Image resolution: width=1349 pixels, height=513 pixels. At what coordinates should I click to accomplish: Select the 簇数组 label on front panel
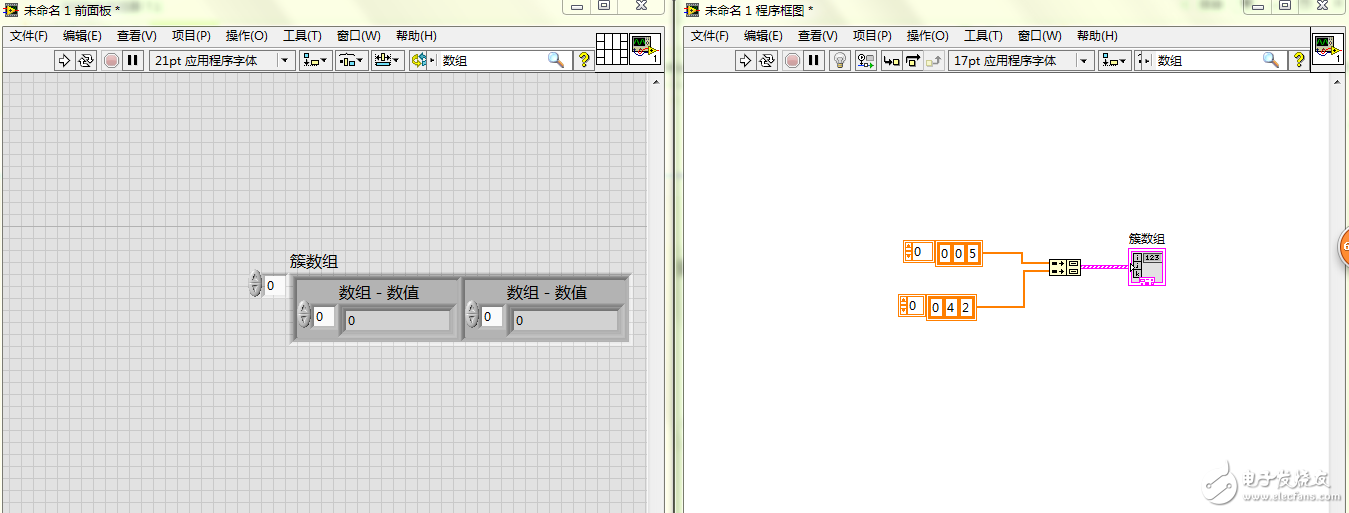[314, 261]
